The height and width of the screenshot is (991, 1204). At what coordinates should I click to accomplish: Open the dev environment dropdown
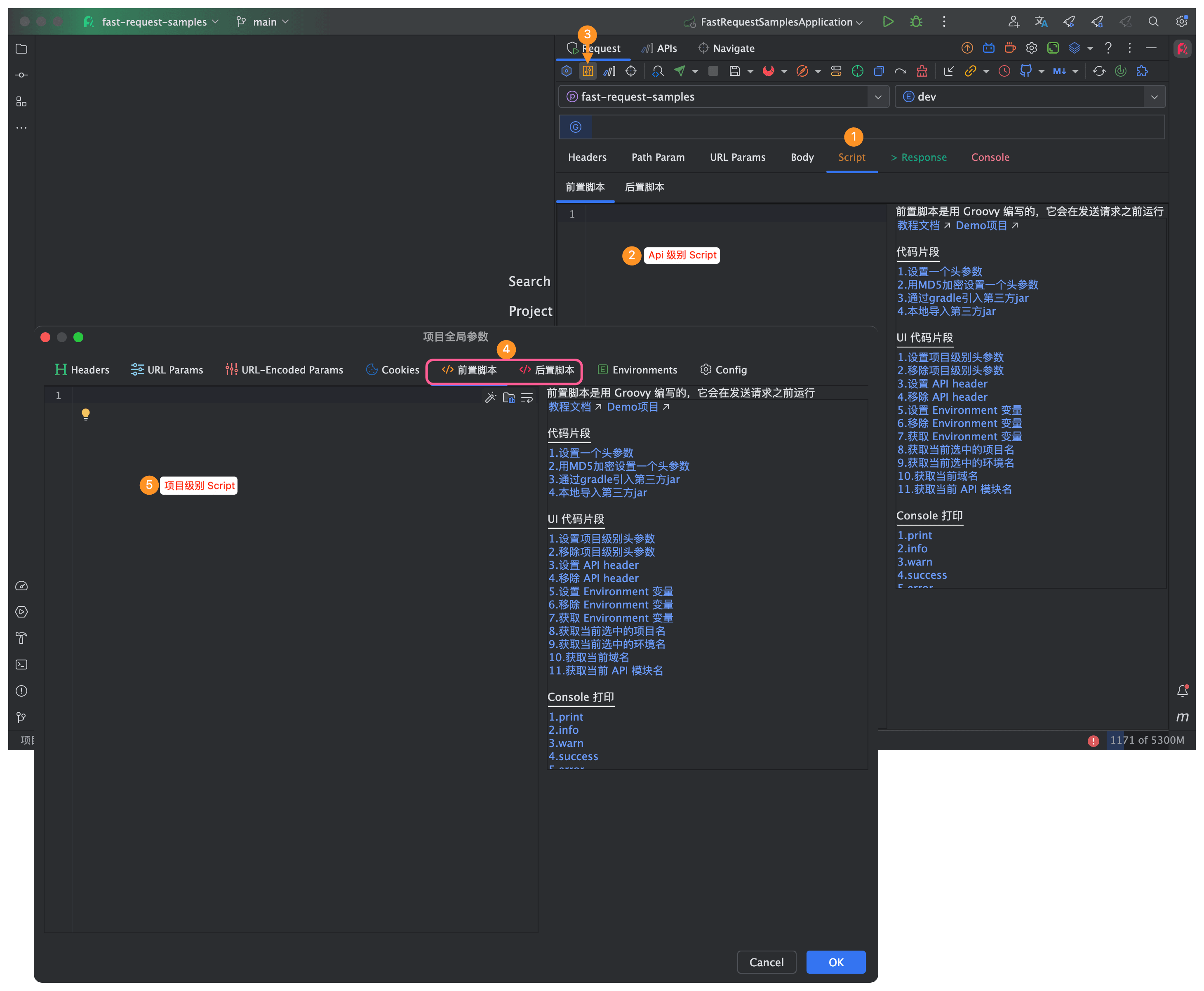(1154, 96)
